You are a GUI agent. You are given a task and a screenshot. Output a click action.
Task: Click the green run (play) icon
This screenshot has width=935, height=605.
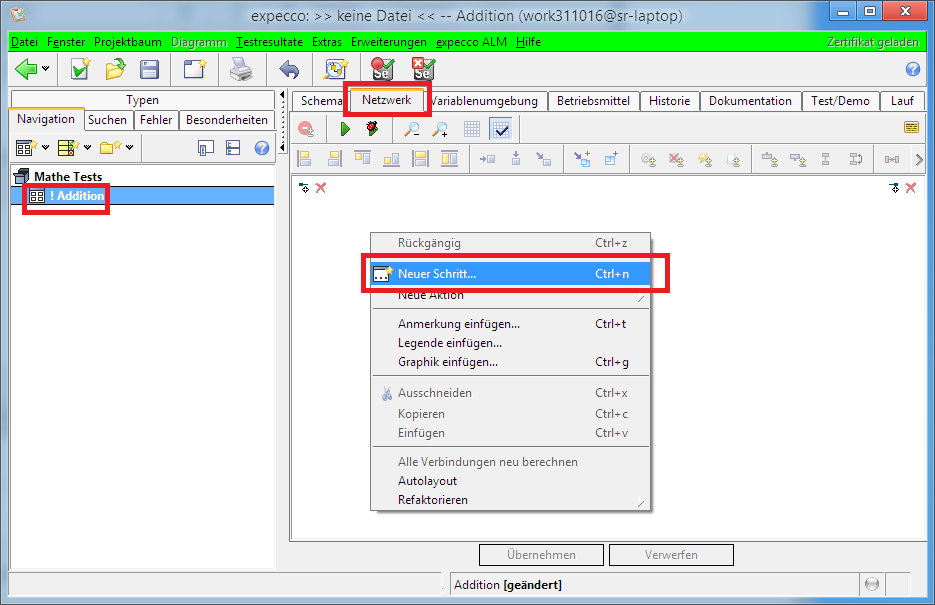pos(345,129)
